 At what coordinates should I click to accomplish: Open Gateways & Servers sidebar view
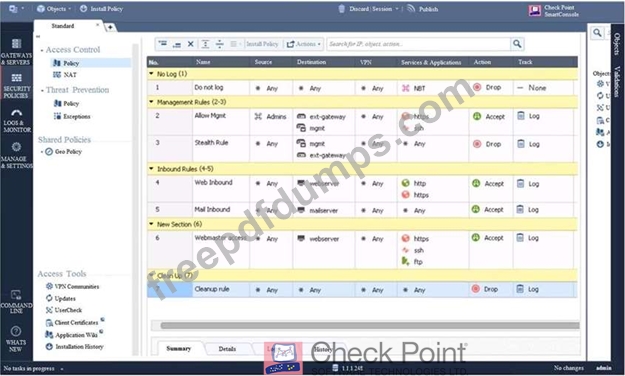tap(16, 51)
